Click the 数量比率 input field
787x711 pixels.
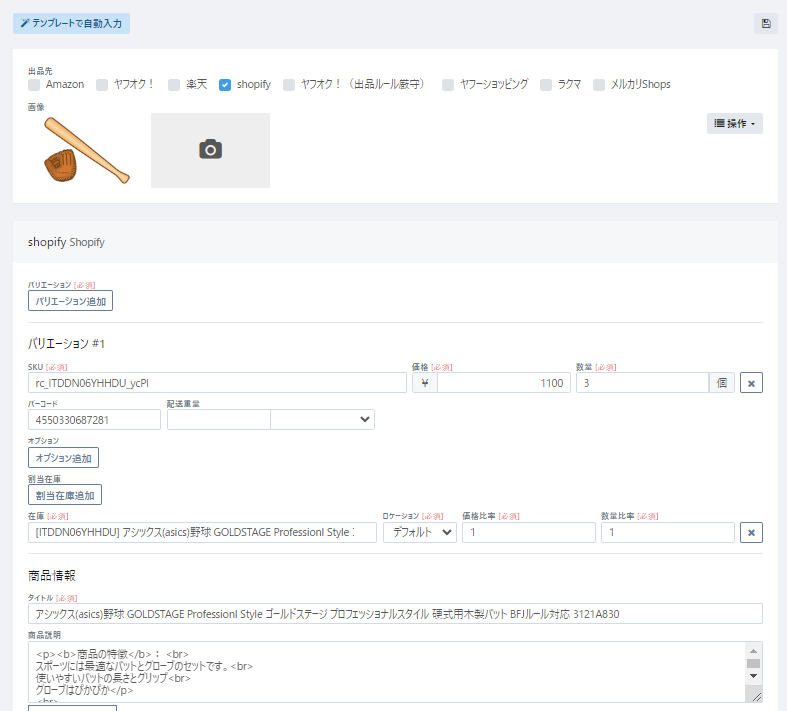click(x=668, y=533)
